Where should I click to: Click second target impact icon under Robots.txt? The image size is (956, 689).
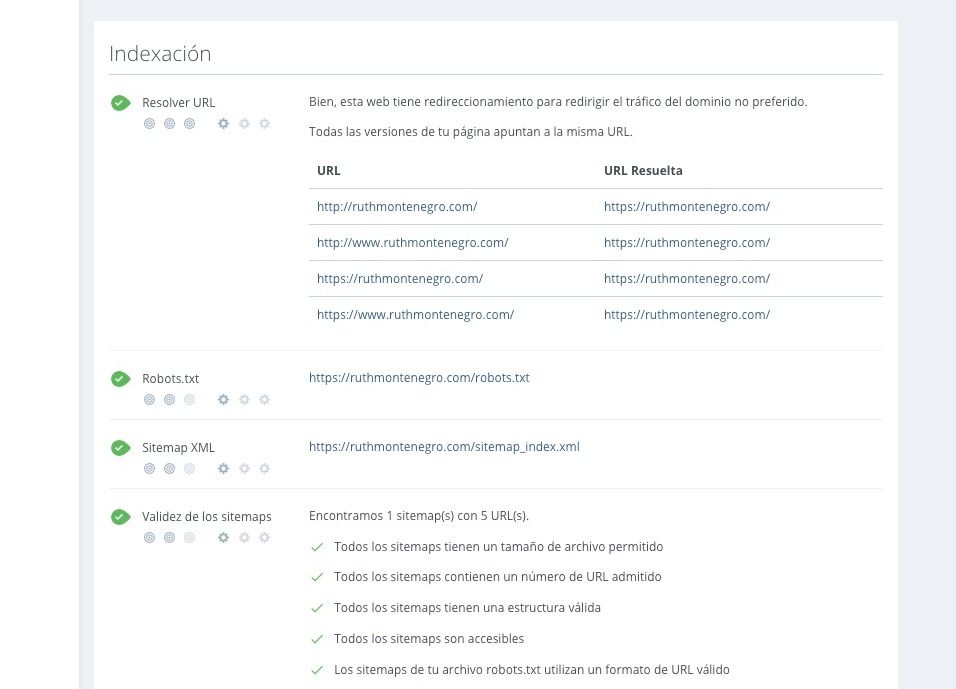(x=169, y=399)
